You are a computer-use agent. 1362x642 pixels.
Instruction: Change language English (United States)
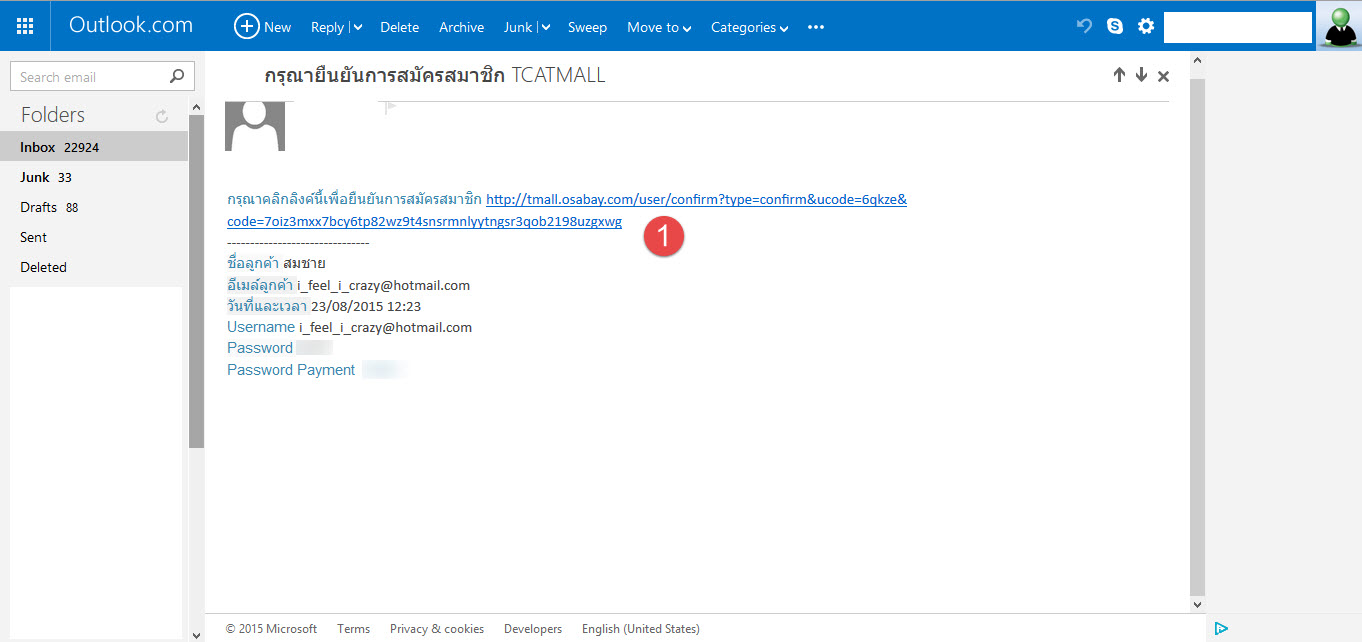click(x=641, y=629)
